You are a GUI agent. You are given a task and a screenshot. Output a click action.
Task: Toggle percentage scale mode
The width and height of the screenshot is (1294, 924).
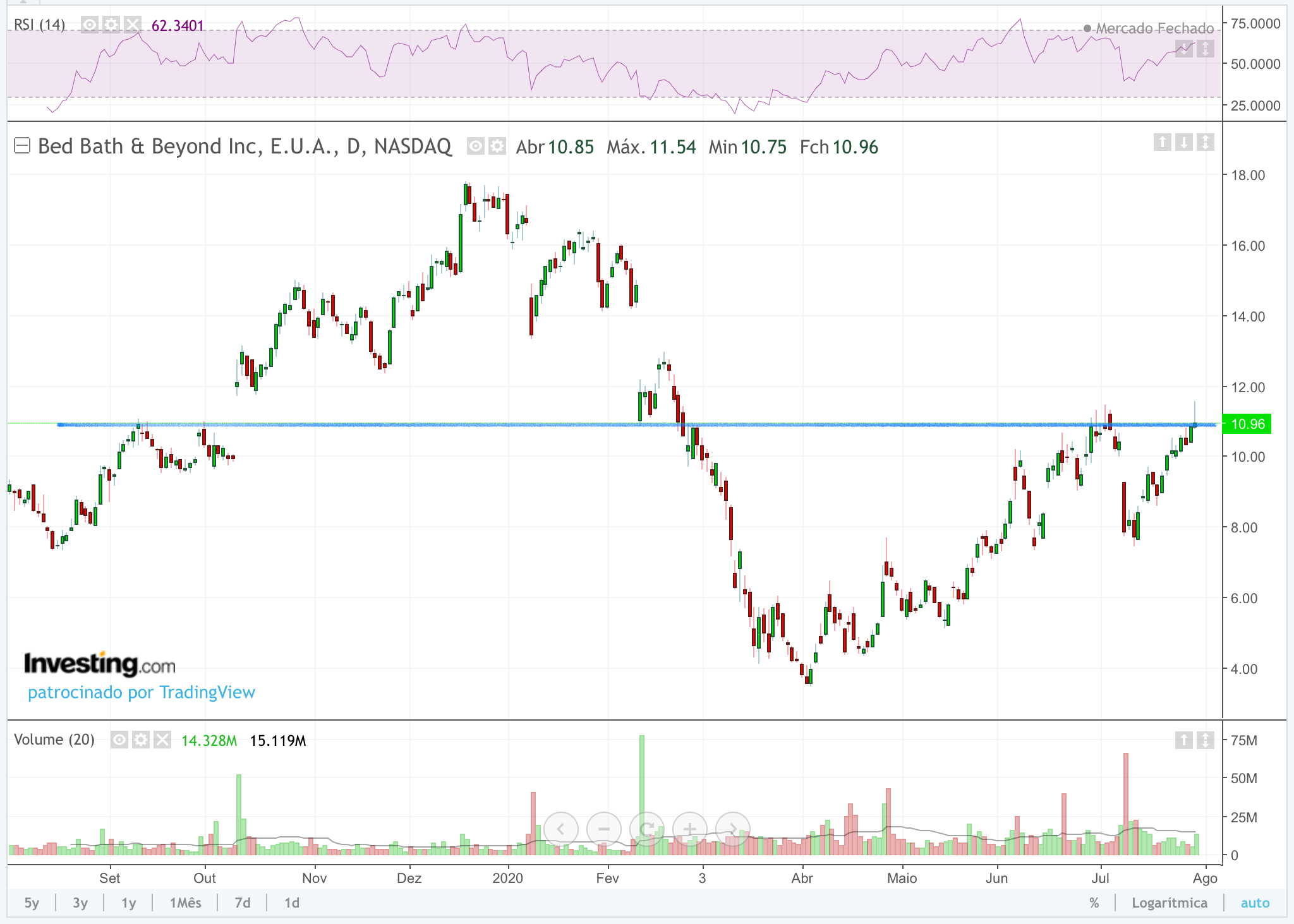coord(1094,903)
